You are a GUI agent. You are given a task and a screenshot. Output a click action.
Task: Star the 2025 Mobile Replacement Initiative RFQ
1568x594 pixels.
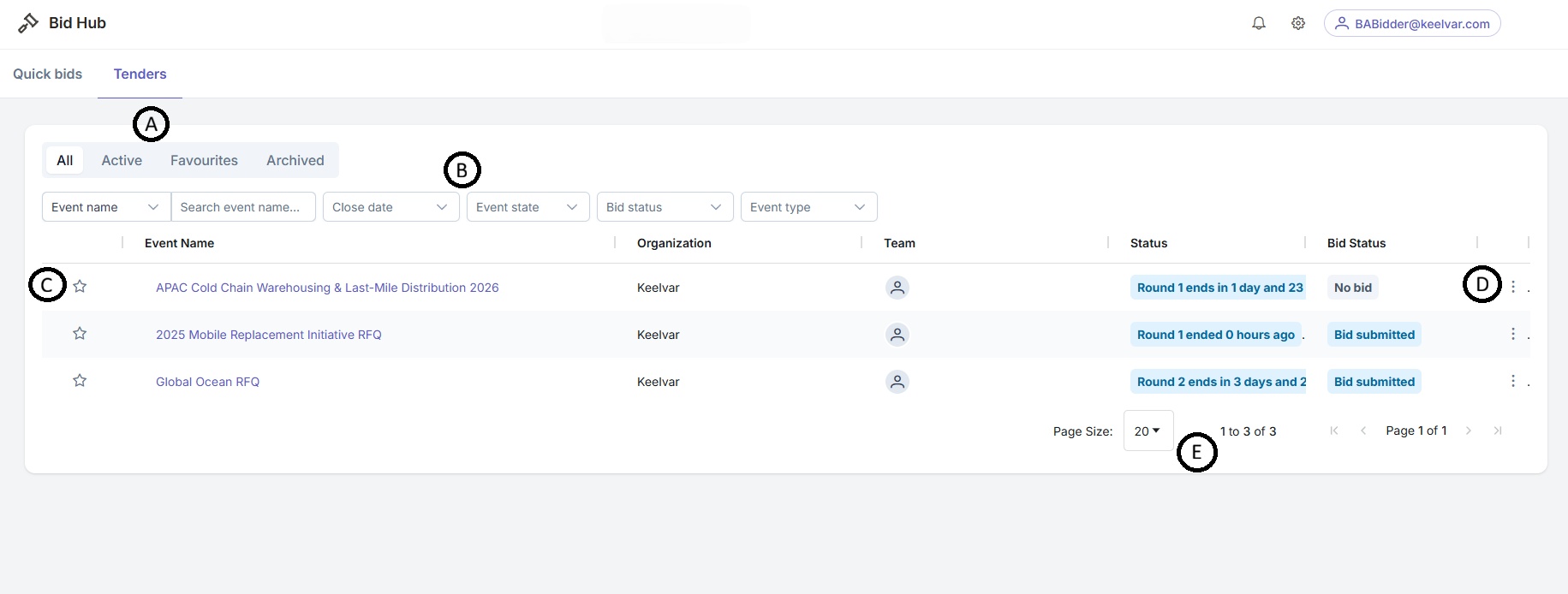click(80, 334)
